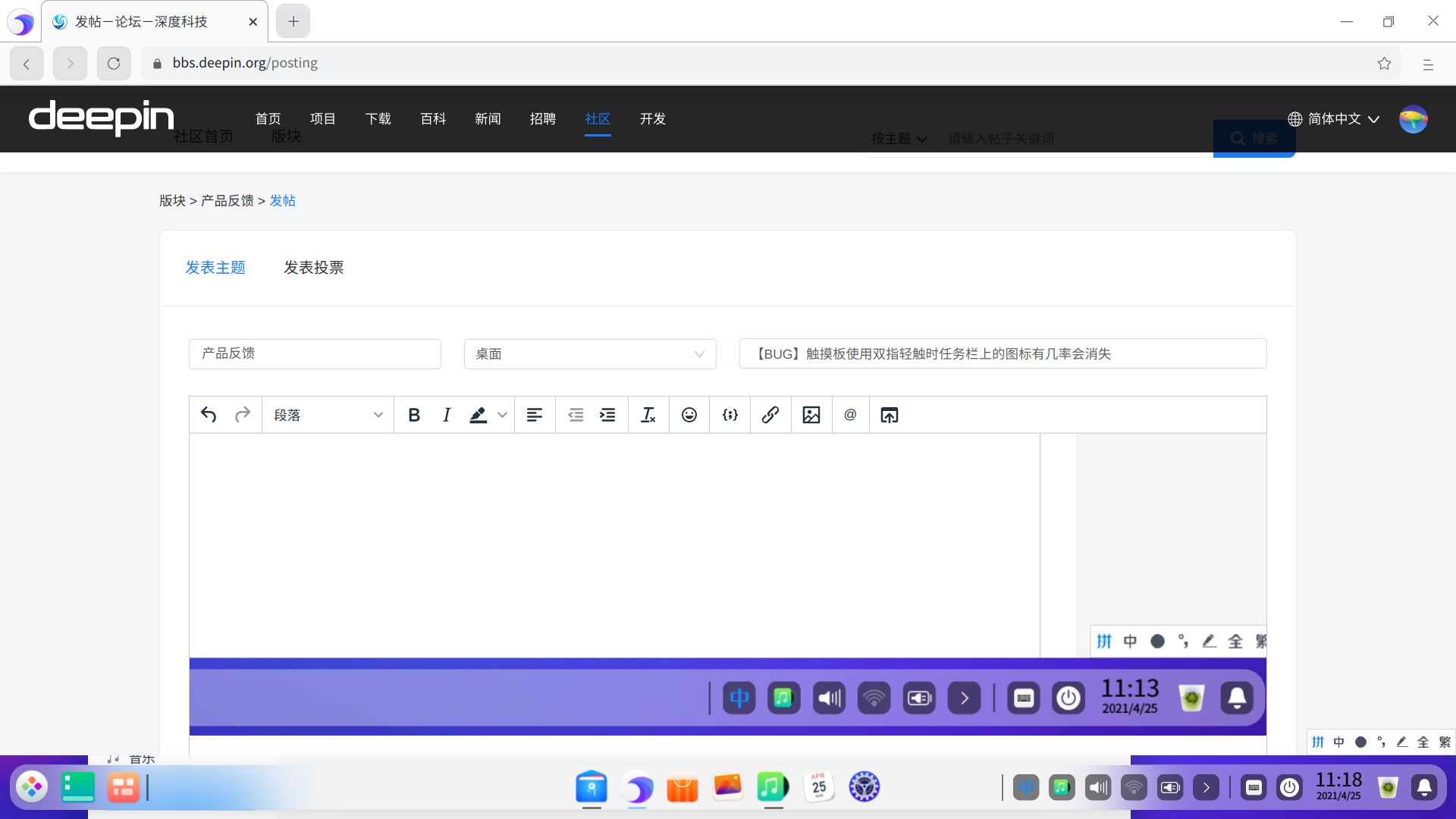Expand the 桌面 category dropdown
Screen dimensions: 1456x819
589,354
